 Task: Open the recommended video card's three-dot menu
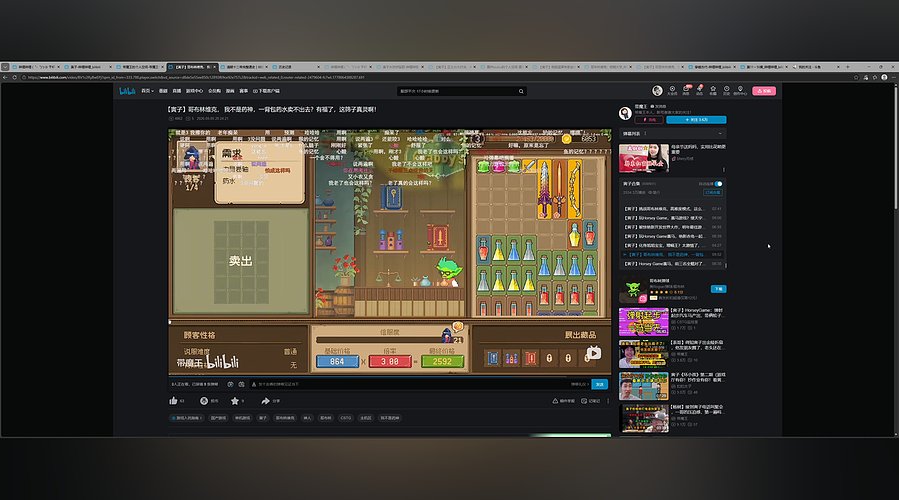(724, 170)
